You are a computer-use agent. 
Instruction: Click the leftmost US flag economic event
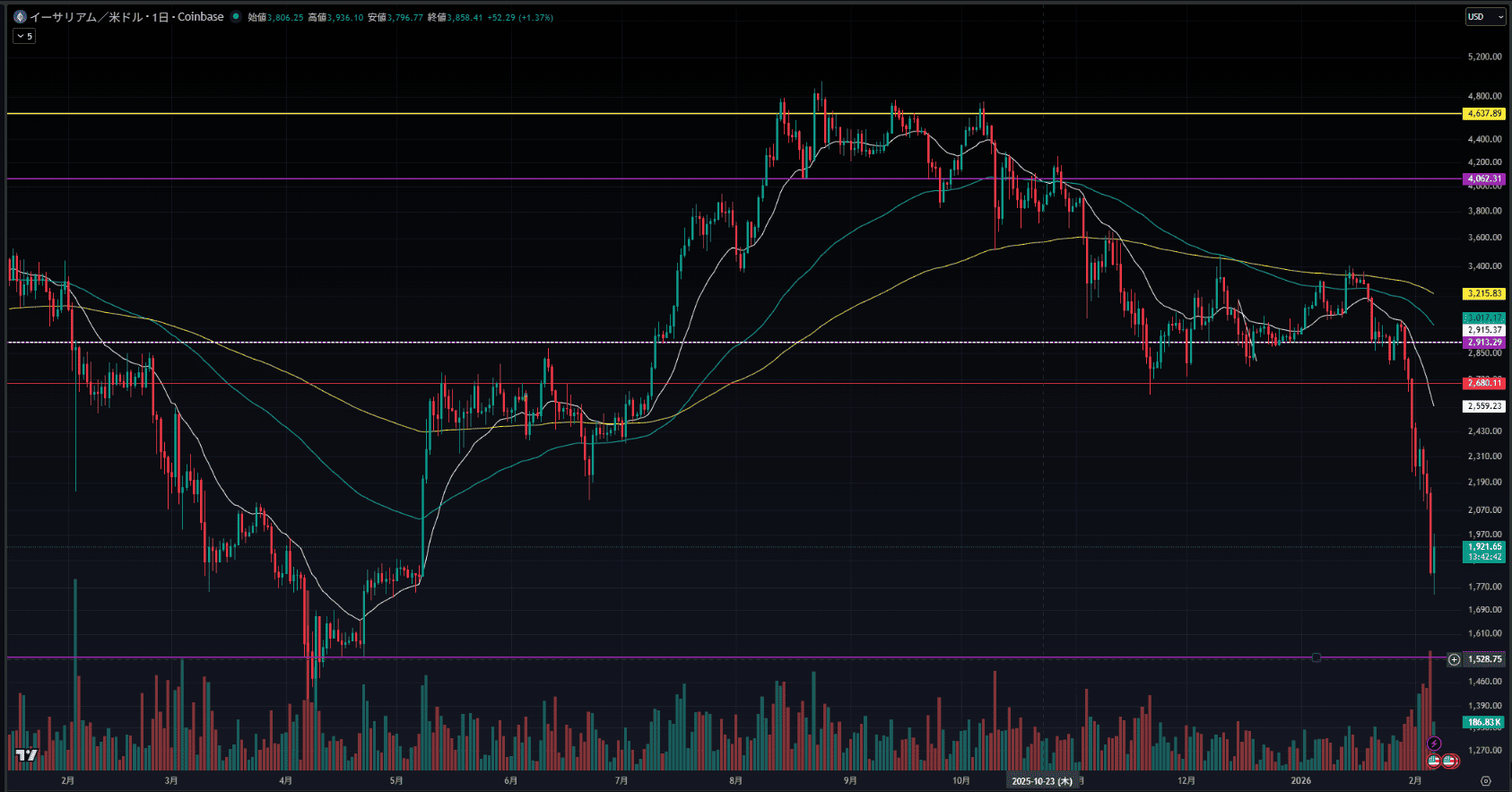(1434, 761)
